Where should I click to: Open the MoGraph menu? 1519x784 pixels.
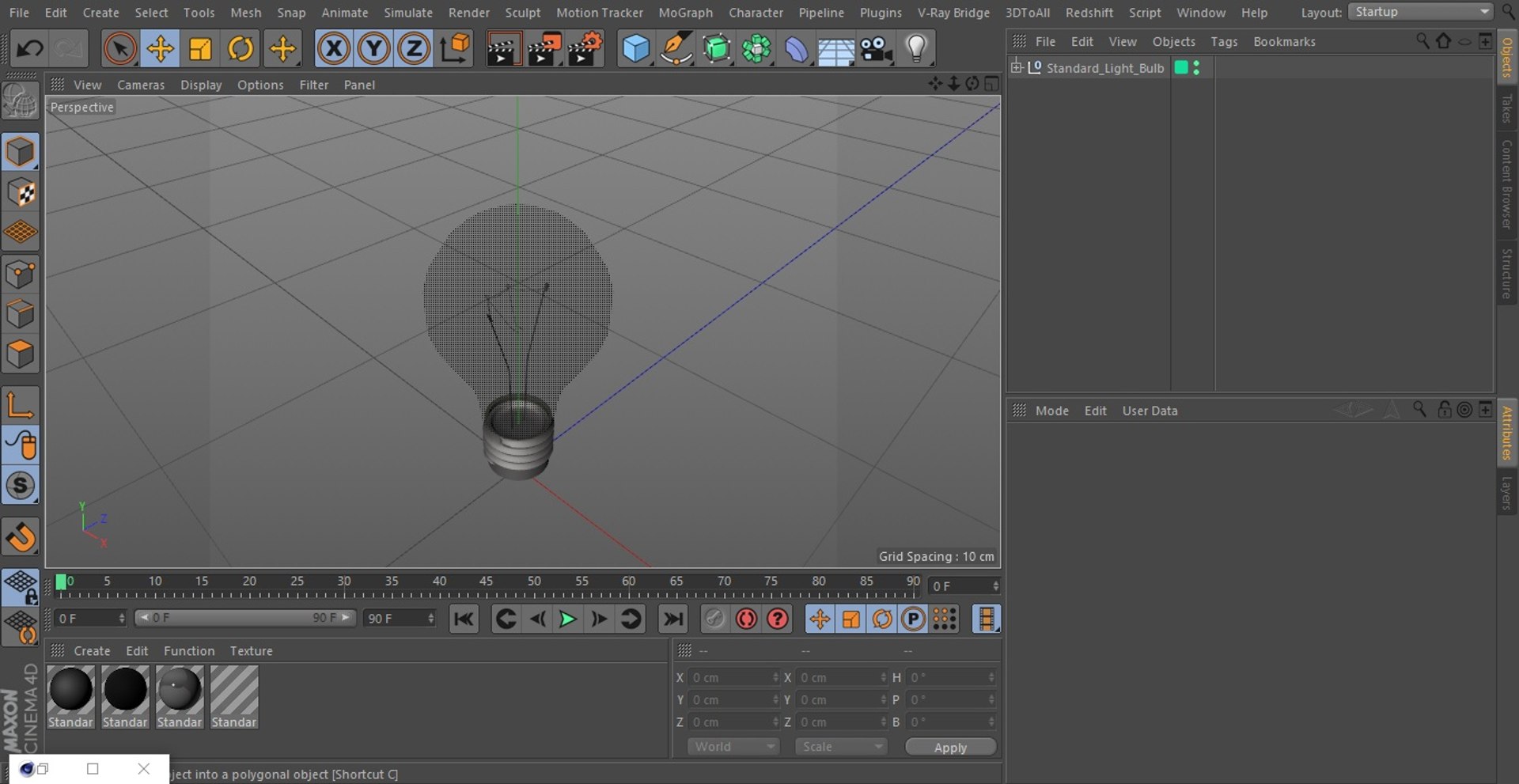(685, 13)
